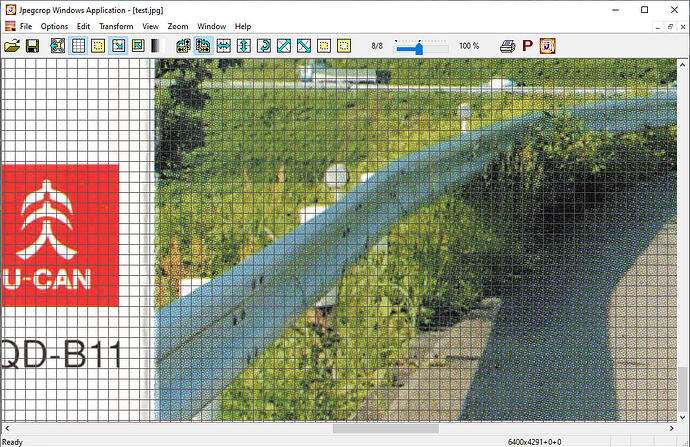Click the transverse diagonal arrow icon
The height and width of the screenshot is (447, 690).
304,46
